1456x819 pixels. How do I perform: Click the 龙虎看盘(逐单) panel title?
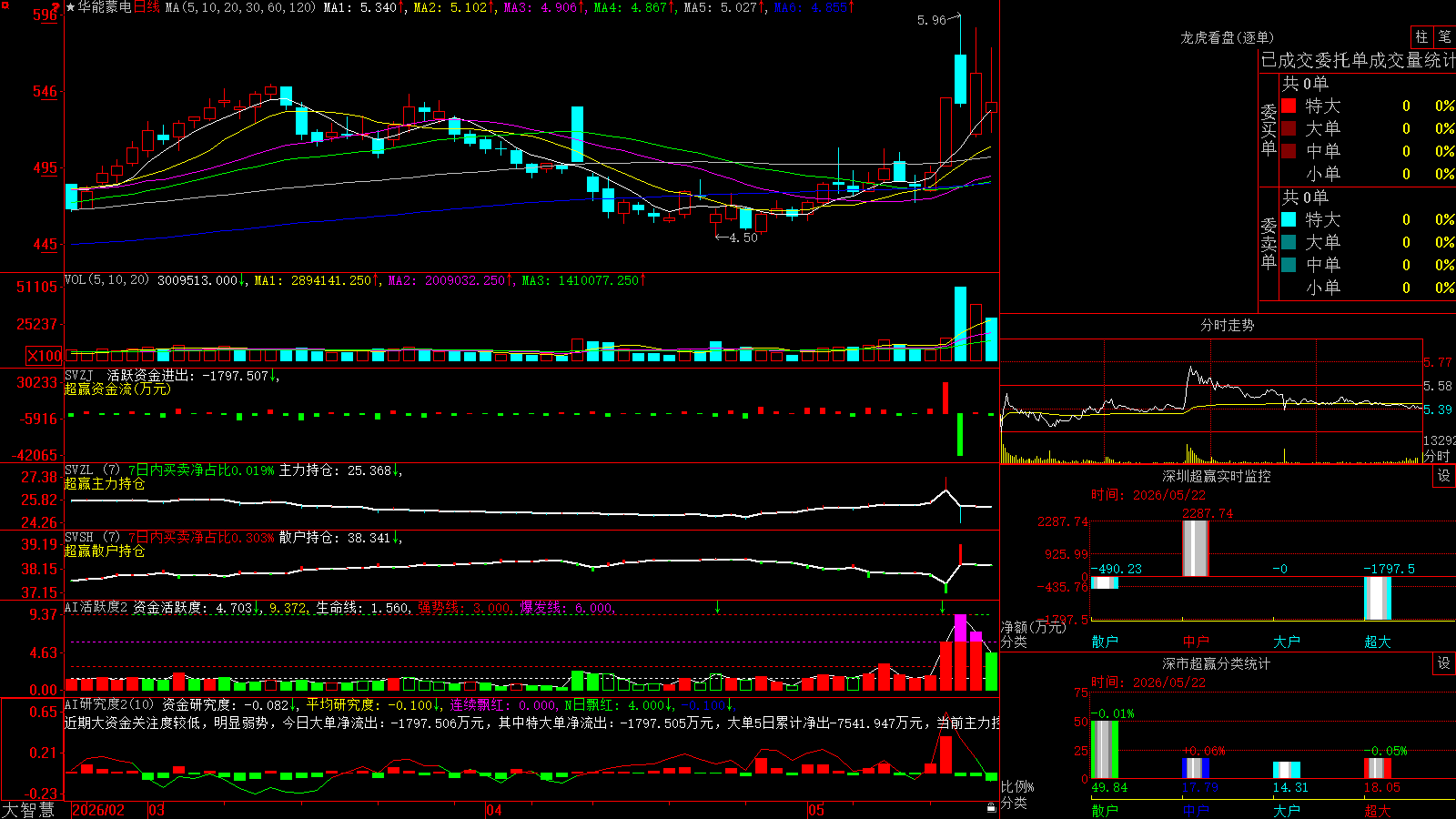(1227, 37)
